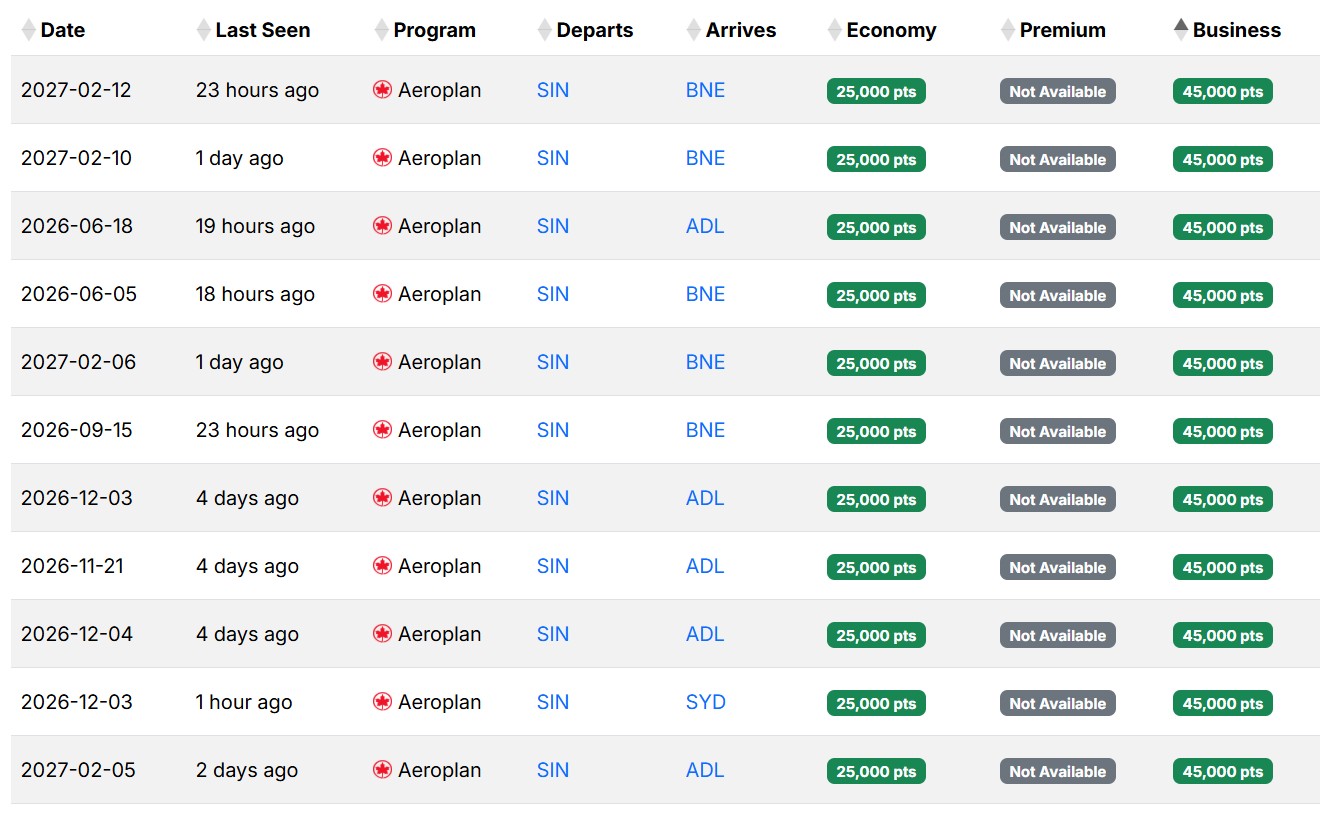Select the 2027-02-06 date cell

coord(78,362)
